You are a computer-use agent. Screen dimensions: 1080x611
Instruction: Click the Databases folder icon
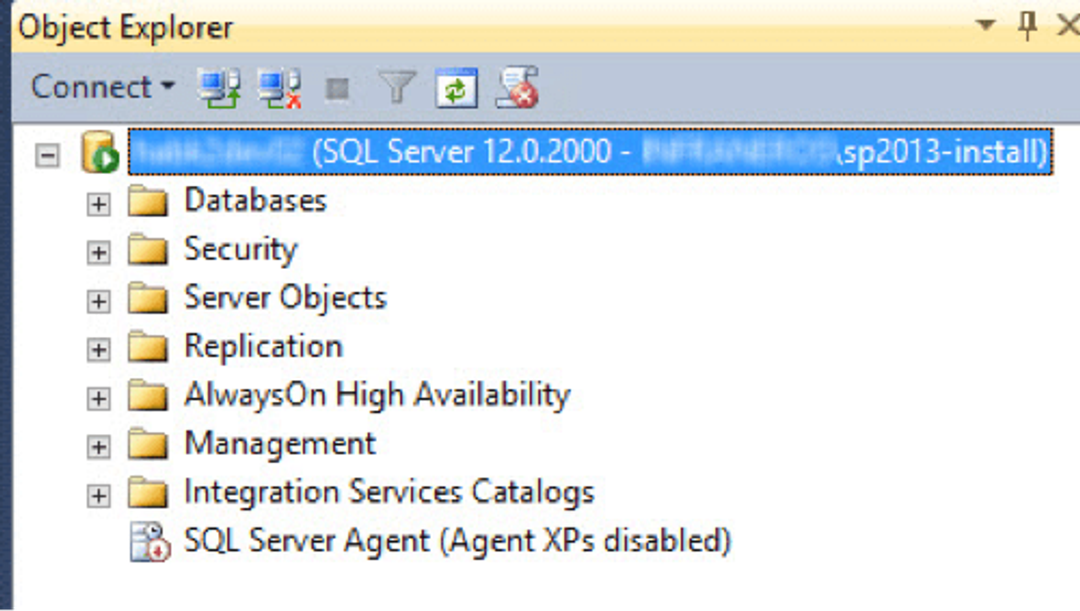coord(148,201)
